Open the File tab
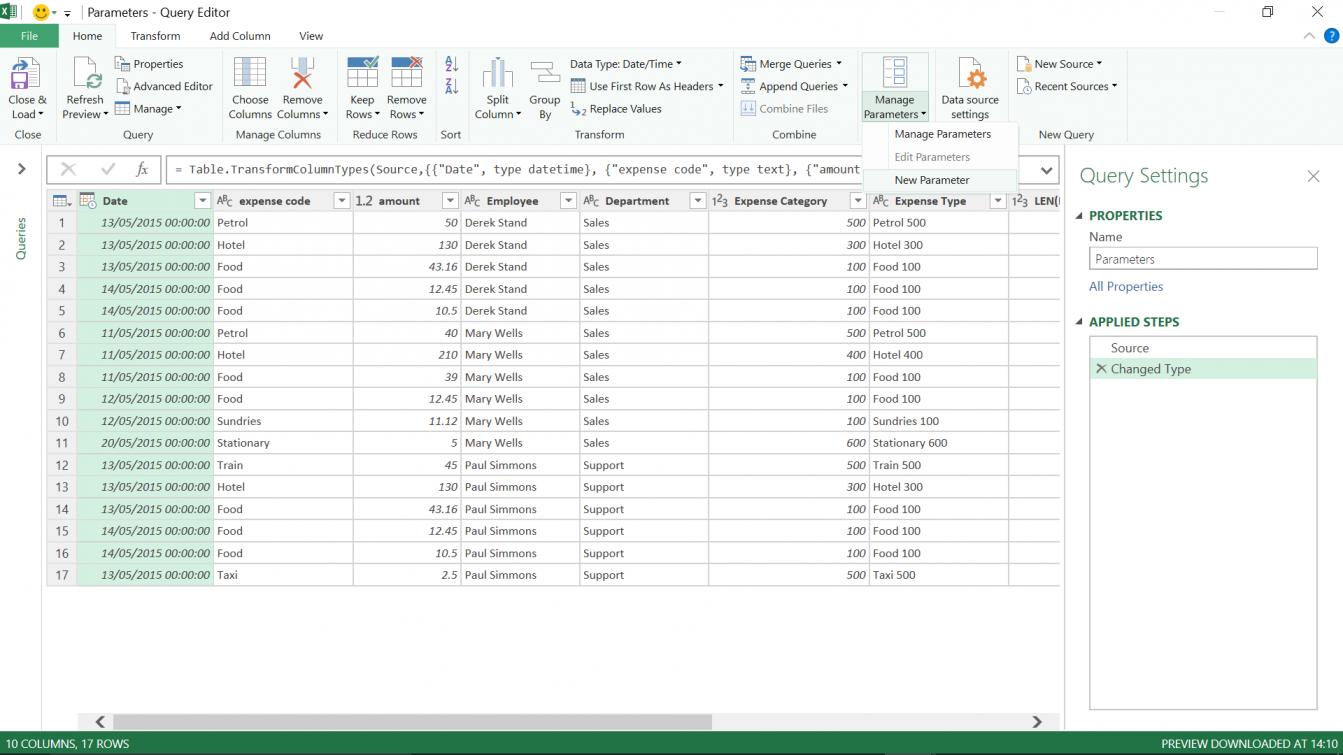Screen dimensions: 1343x755 (29, 36)
